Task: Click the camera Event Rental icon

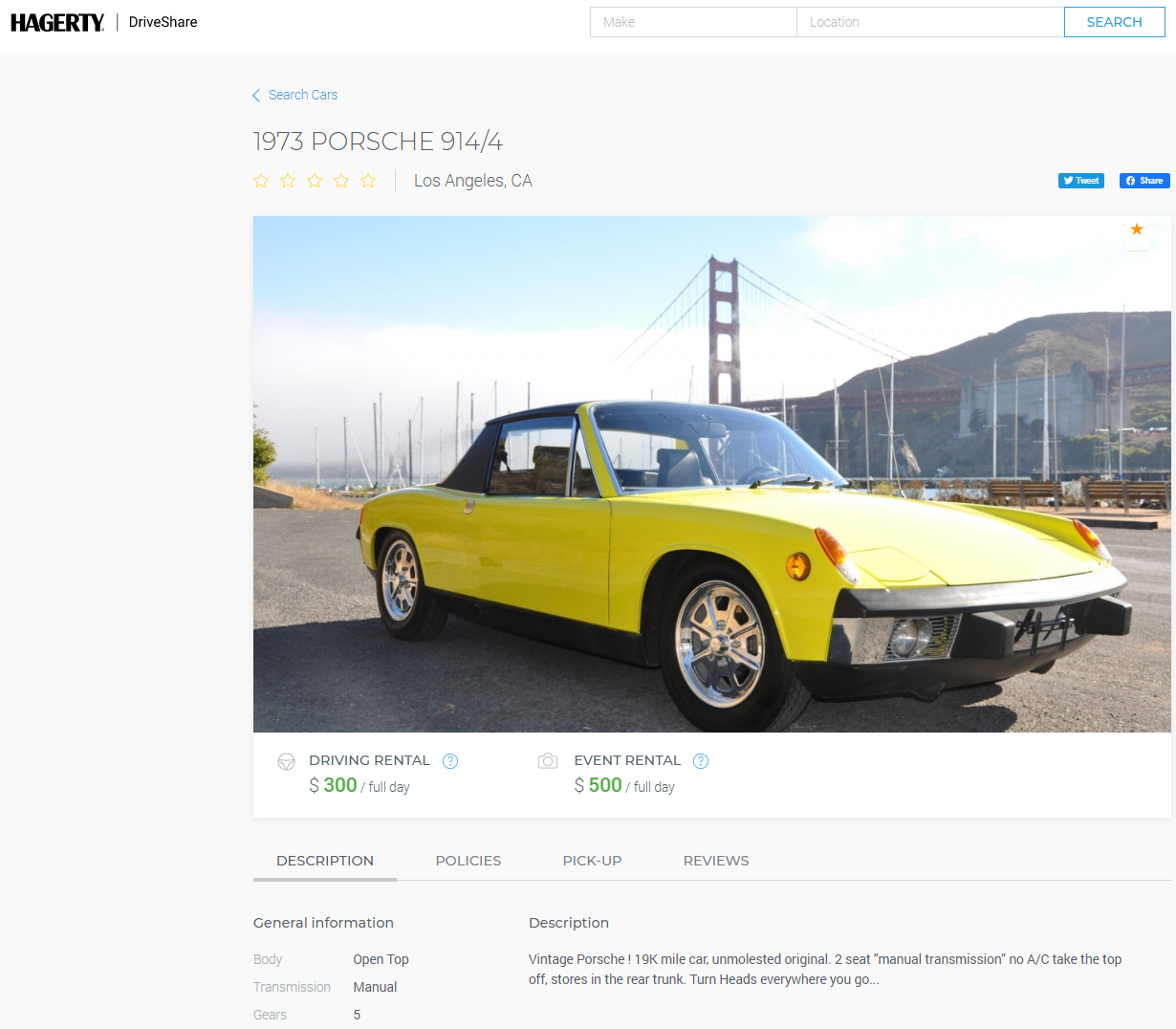Action: pos(548,761)
